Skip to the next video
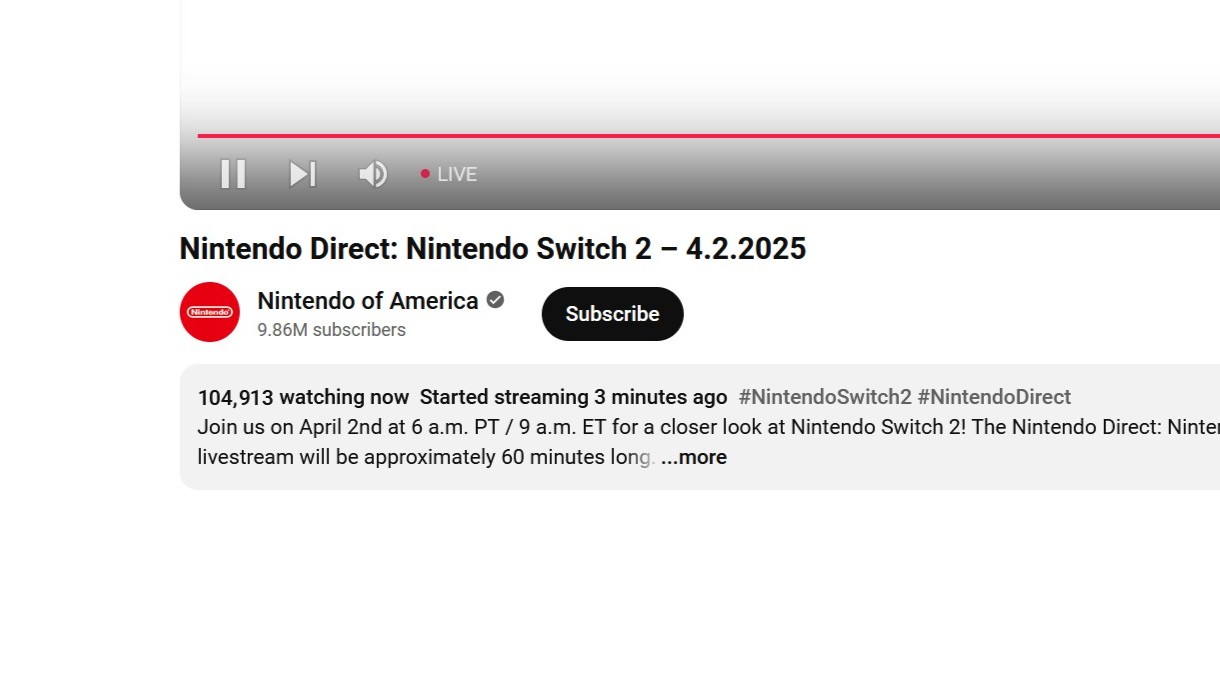 [303, 174]
